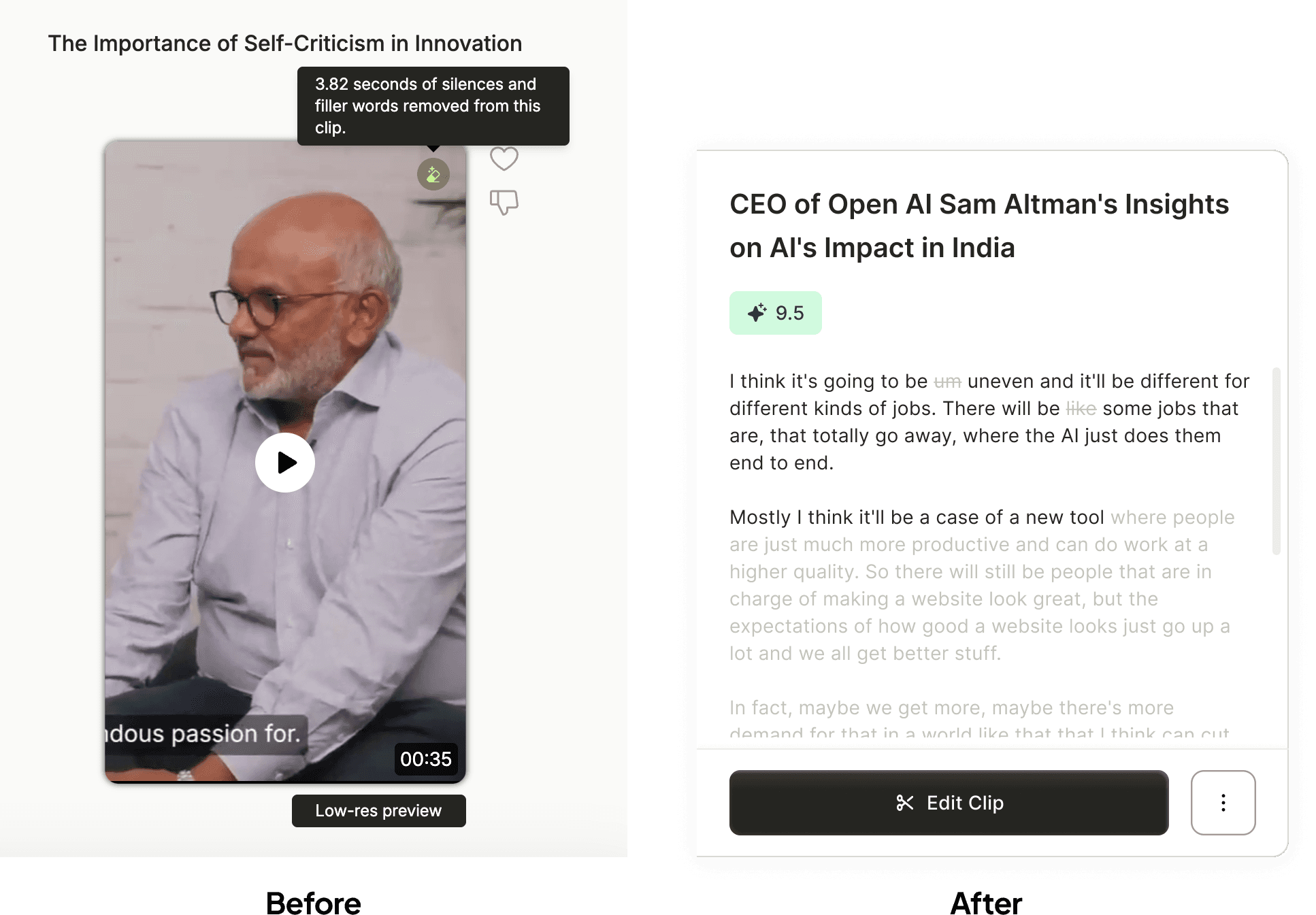Click the "Mostly I think" transcript paragraph
The image size is (1316, 915).
(x=982, y=585)
